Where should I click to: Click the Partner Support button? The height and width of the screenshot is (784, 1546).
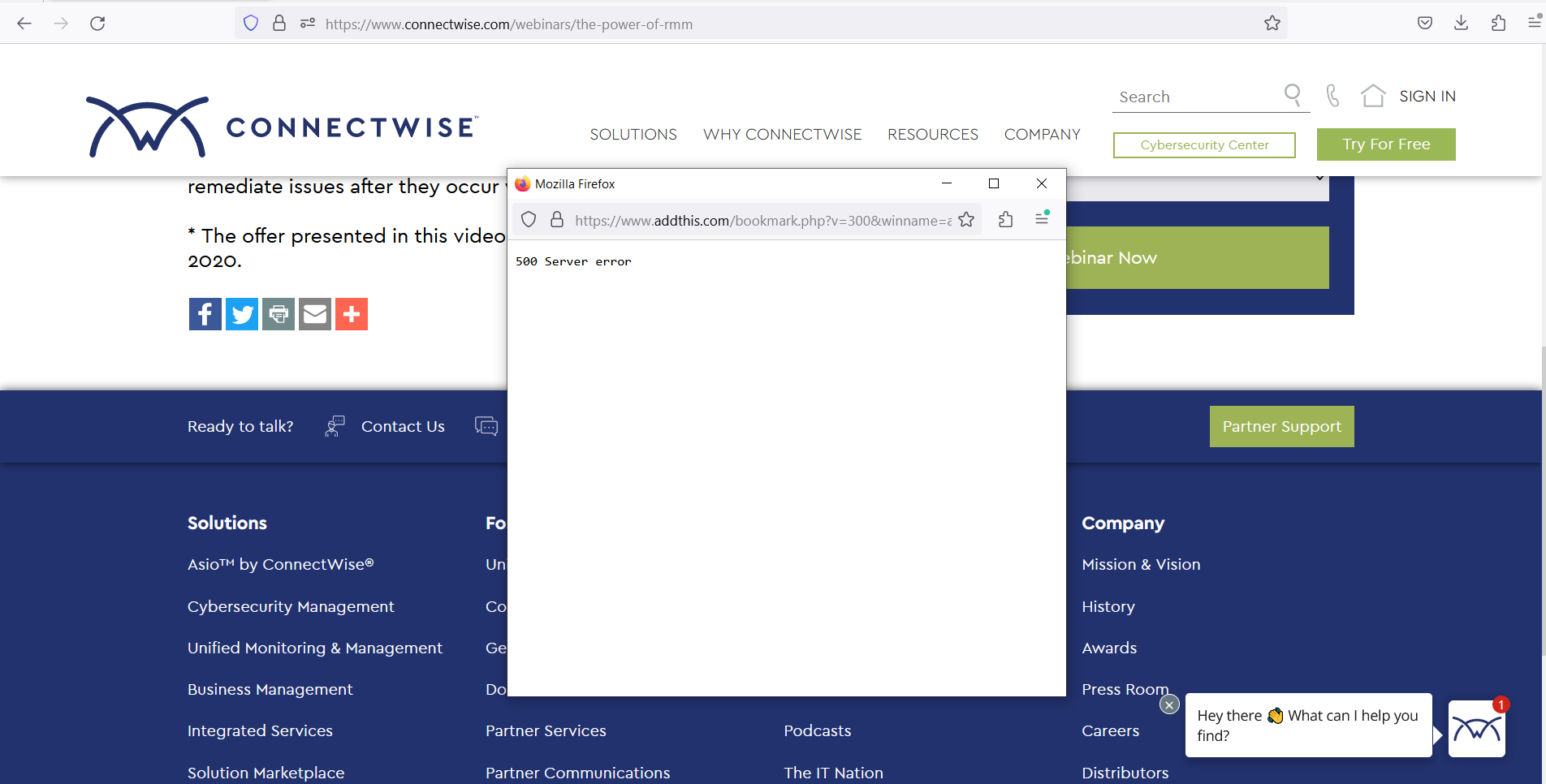coord(1282,426)
